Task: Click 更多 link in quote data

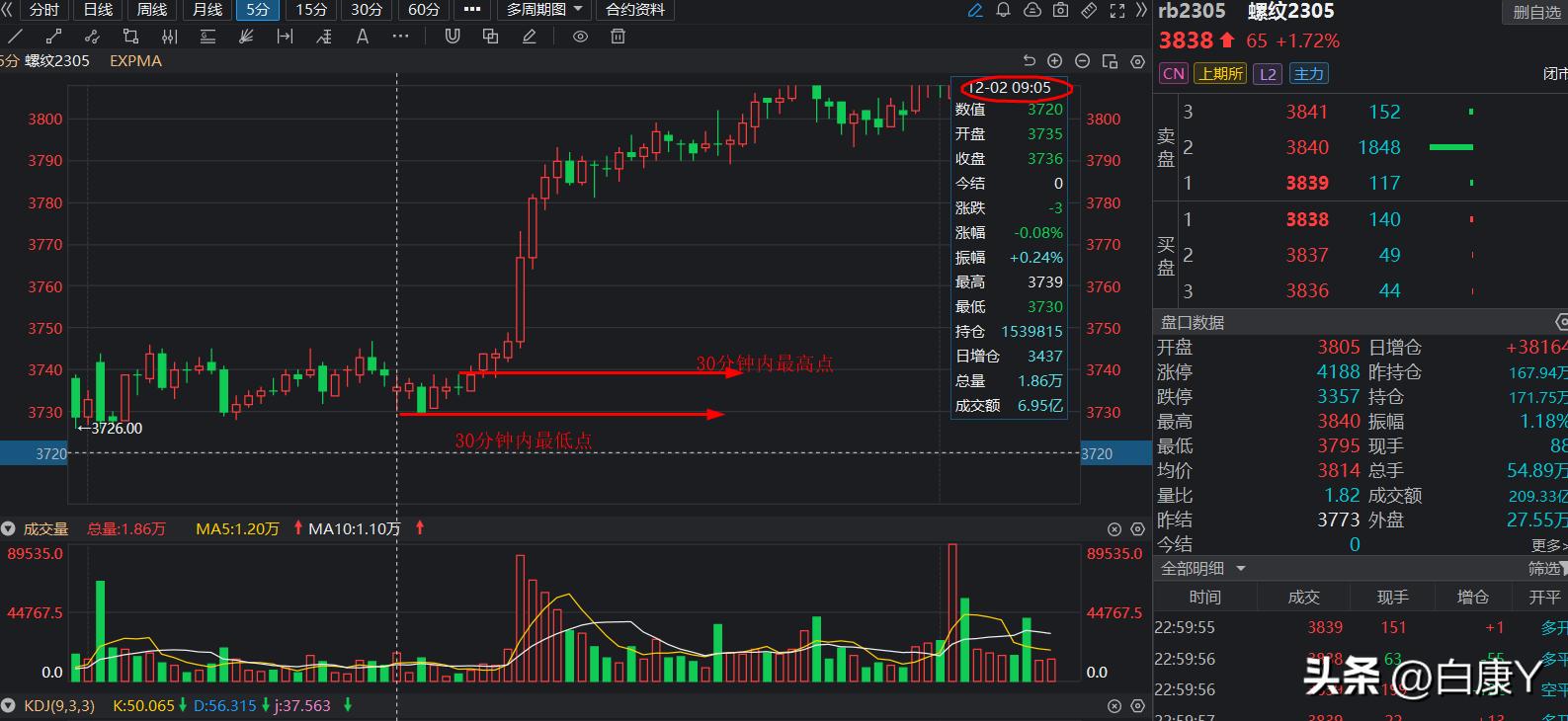Action: click(x=1548, y=545)
